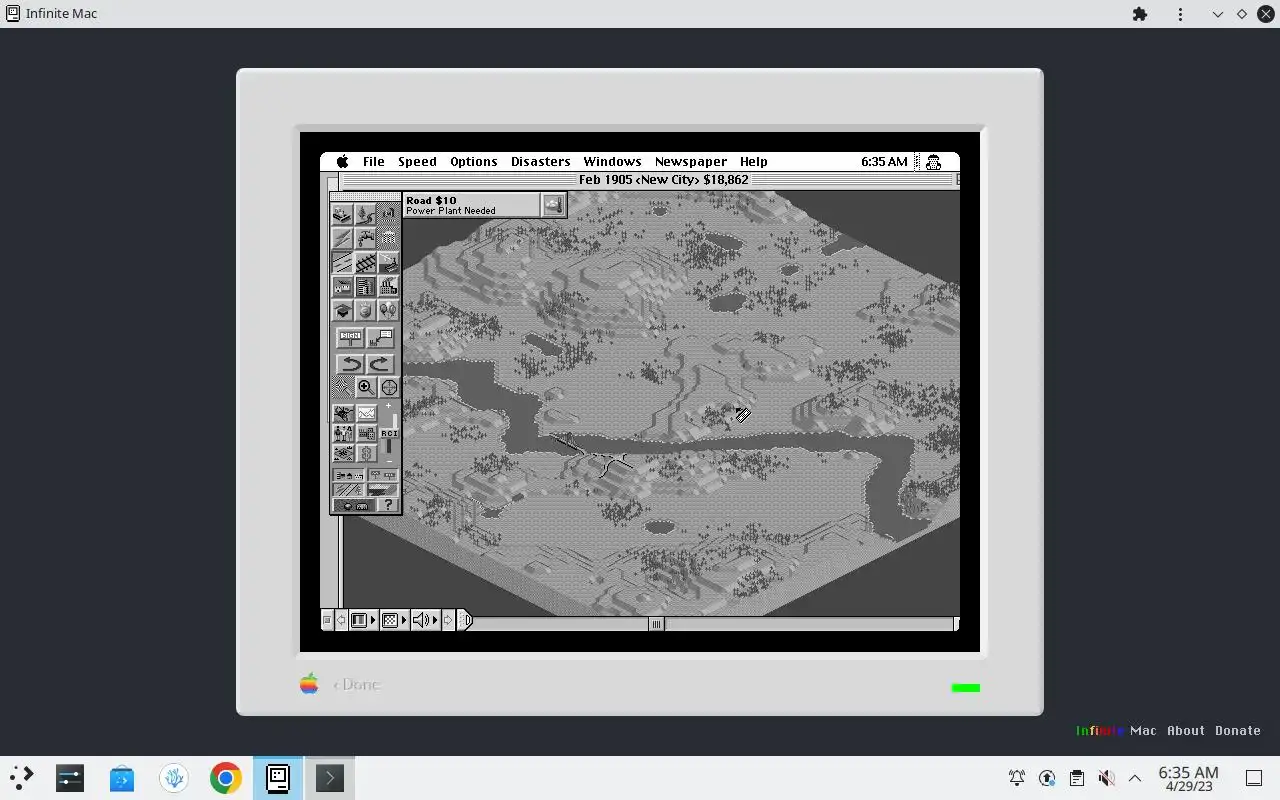Zoom in with the magnifier tool
Screen dimensions: 1280x800
[365, 387]
